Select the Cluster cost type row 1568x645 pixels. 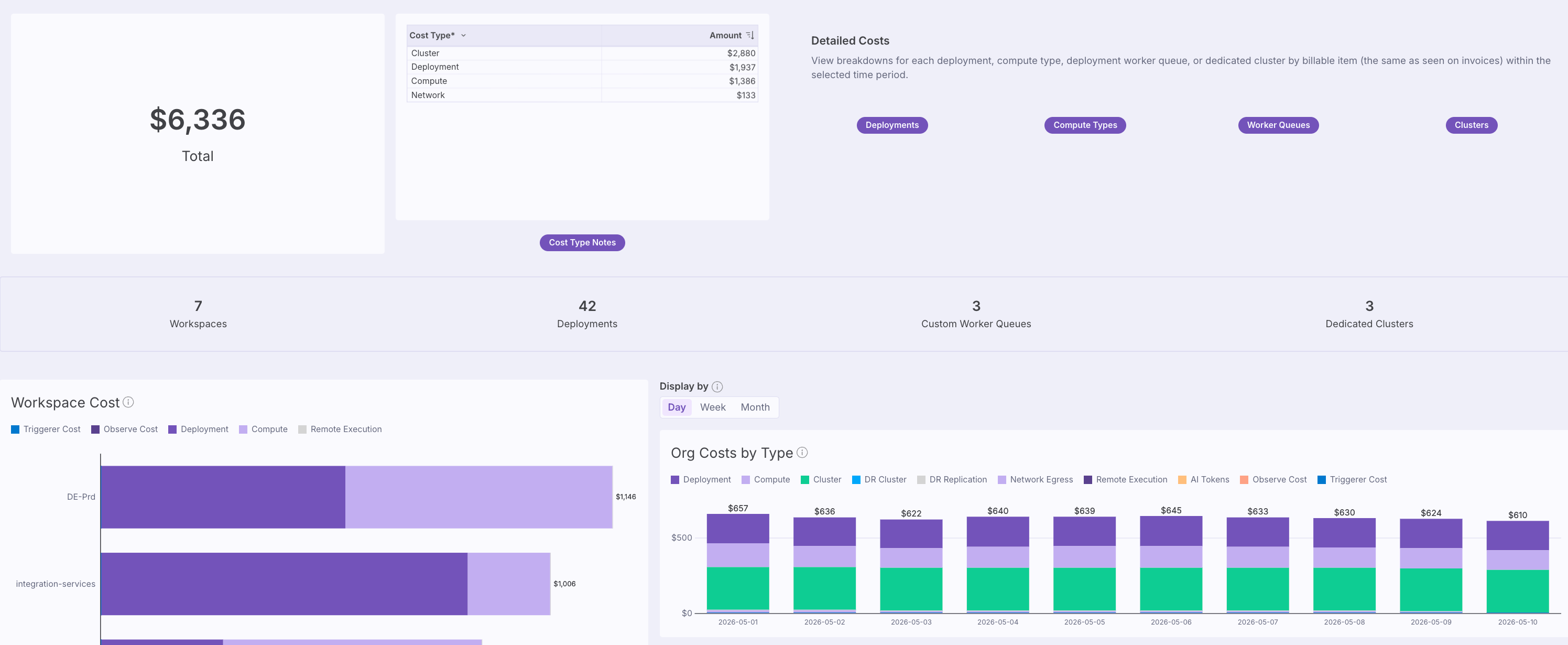point(582,53)
